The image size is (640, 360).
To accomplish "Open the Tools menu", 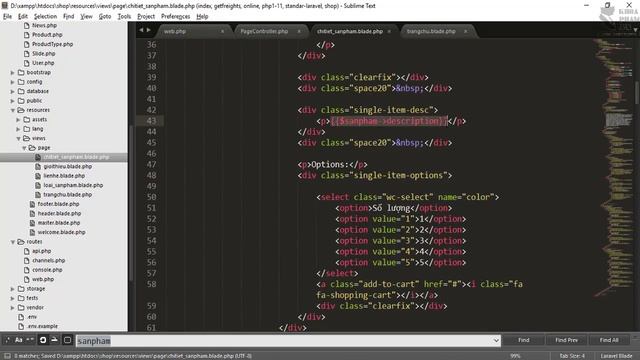I will (x=124, y=16).
